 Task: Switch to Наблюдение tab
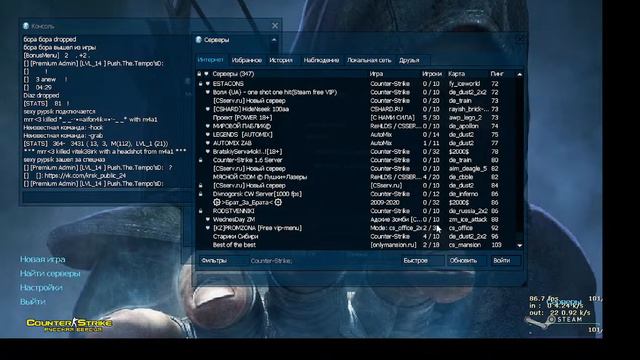pyautogui.click(x=321, y=60)
